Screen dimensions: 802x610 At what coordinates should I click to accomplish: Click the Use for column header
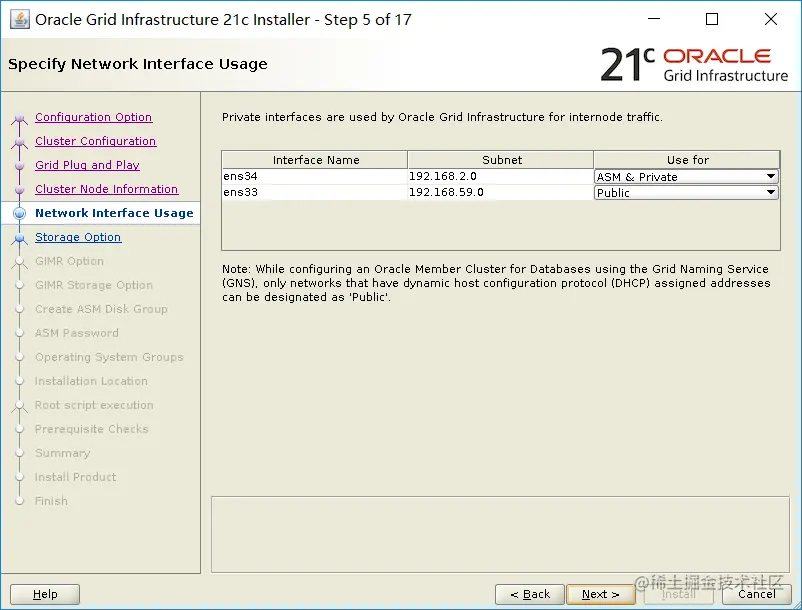[x=687, y=160]
